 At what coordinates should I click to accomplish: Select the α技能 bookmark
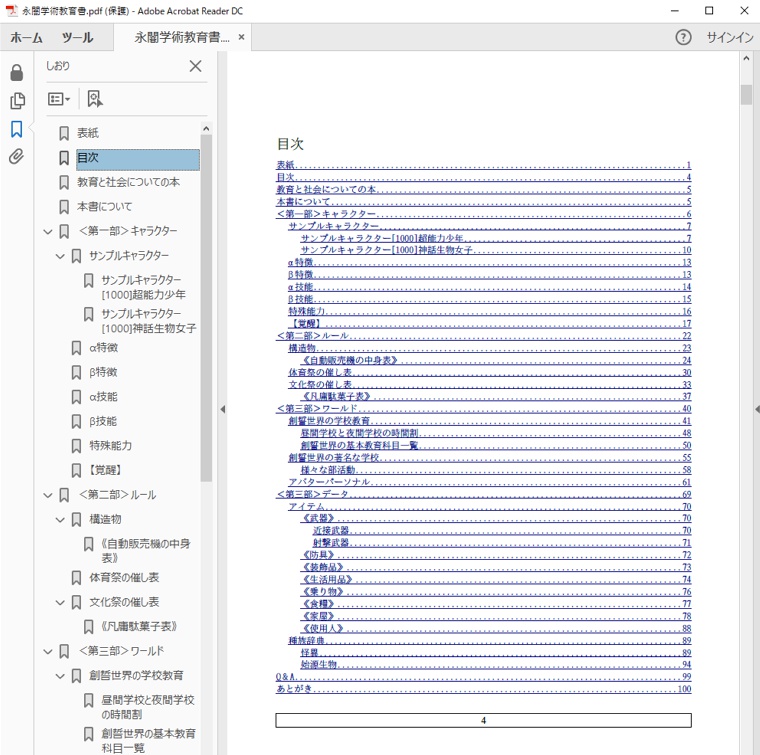[103, 396]
